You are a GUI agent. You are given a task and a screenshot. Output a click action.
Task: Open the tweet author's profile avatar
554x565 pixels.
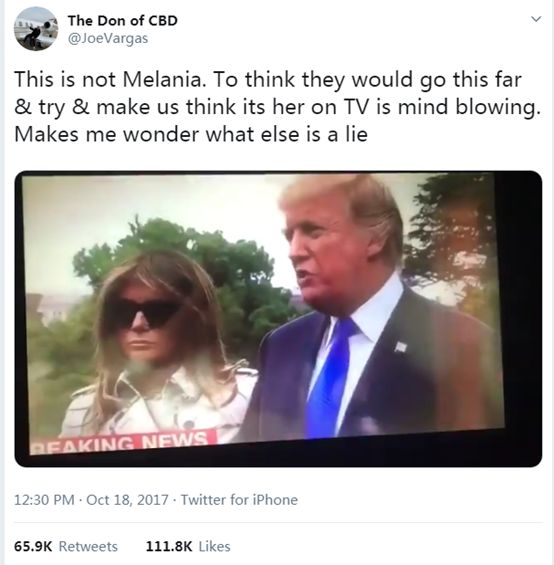click(x=36, y=29)
